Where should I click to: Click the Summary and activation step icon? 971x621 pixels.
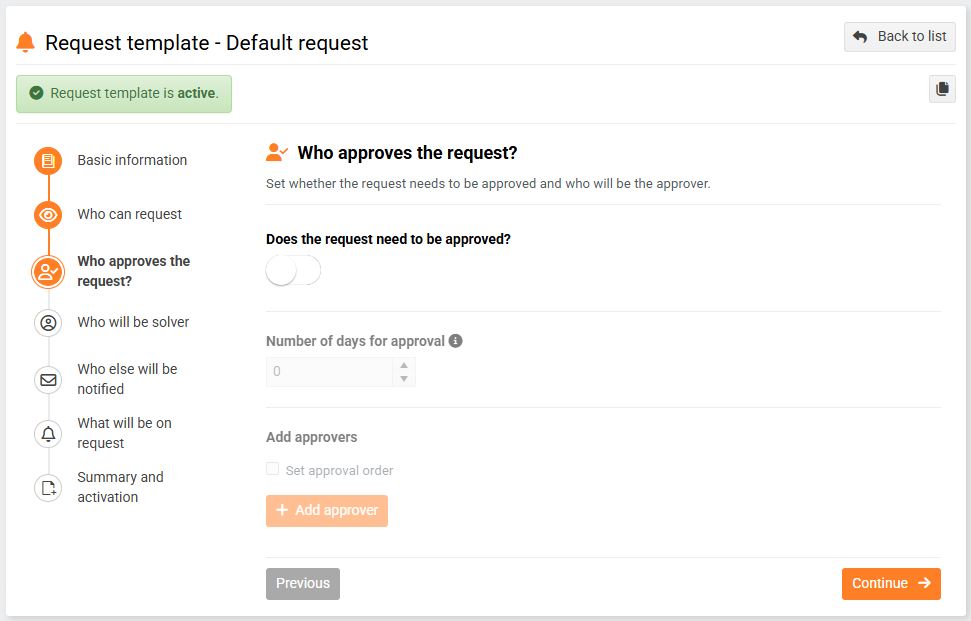47,488
